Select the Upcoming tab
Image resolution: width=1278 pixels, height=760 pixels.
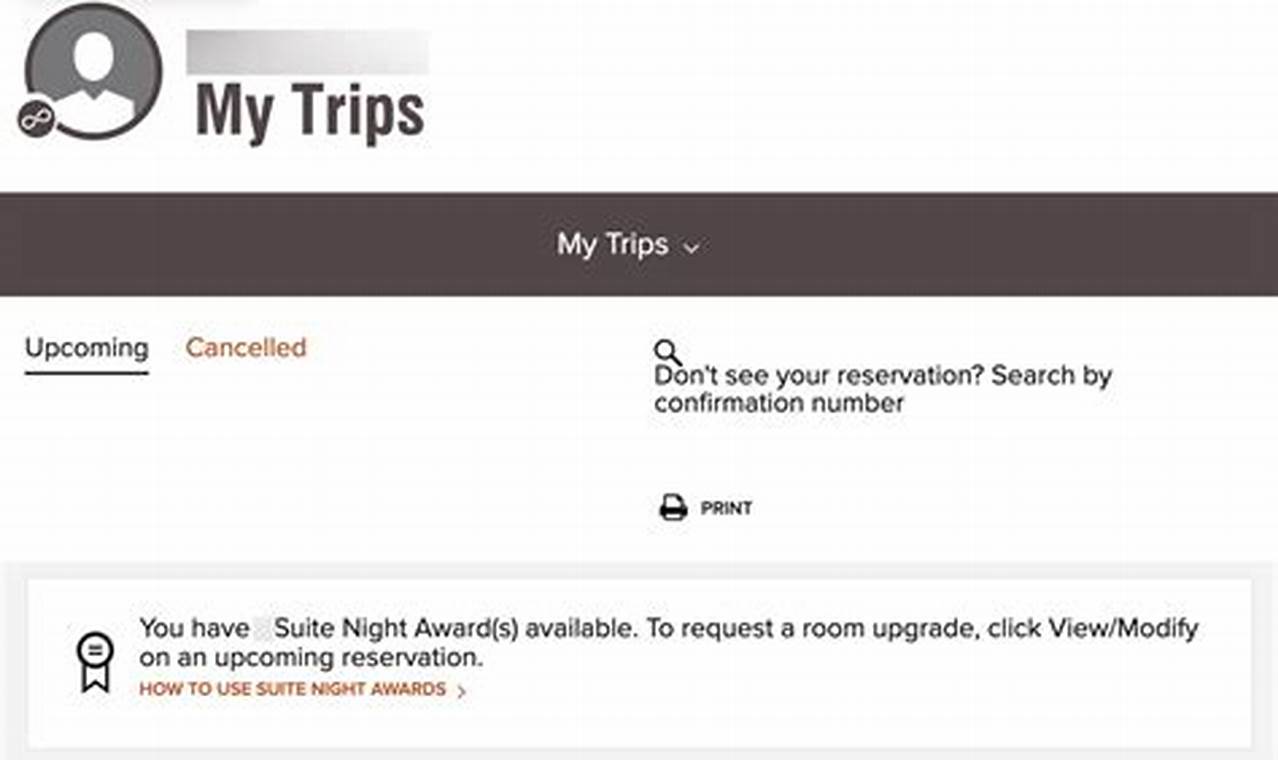point(85,348)
